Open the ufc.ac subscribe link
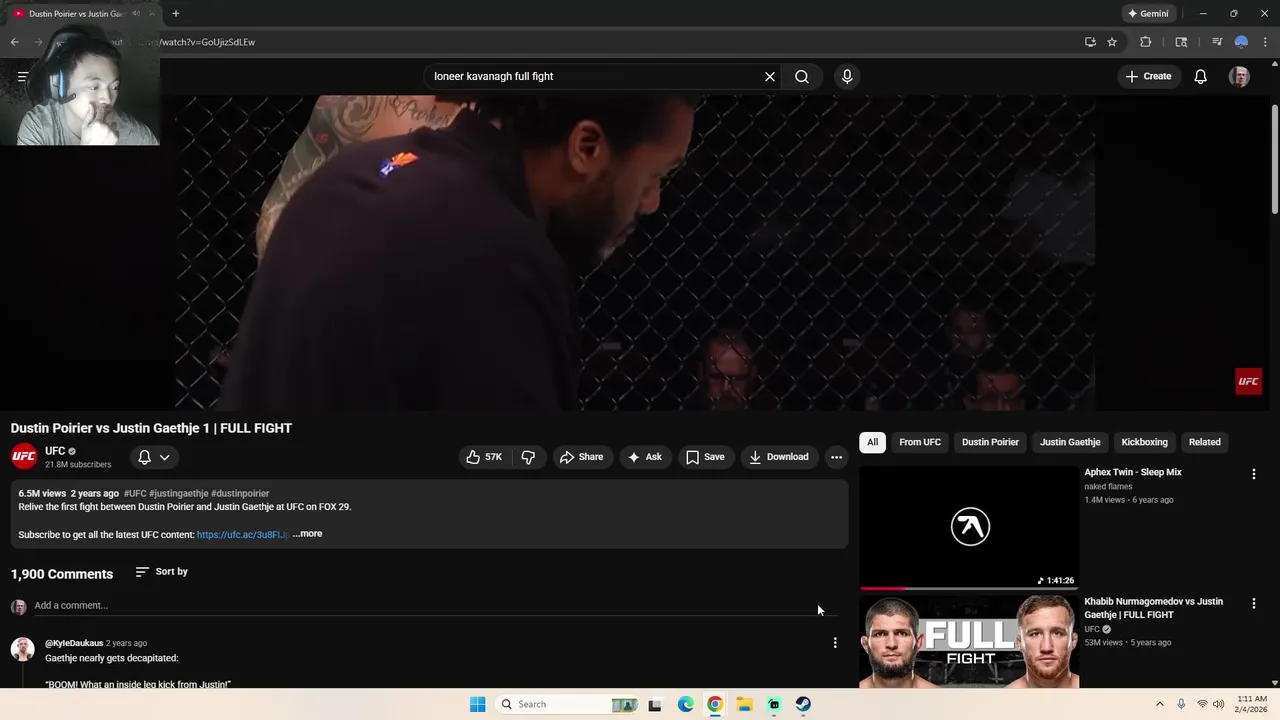The height and width of the screenshot is (720, 1280). point(242,535)
